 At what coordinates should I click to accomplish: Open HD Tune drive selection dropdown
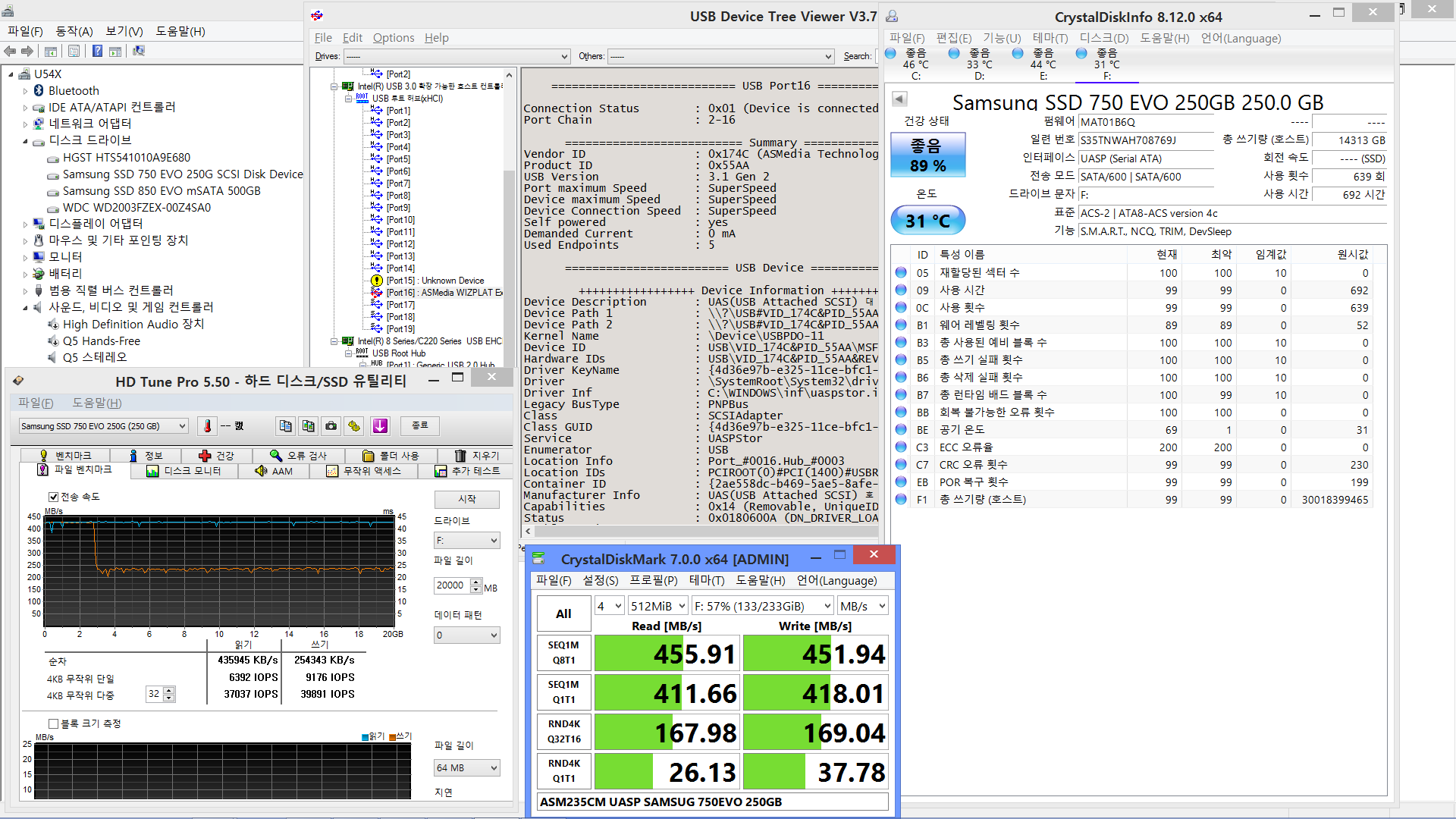tap(103, 426)
